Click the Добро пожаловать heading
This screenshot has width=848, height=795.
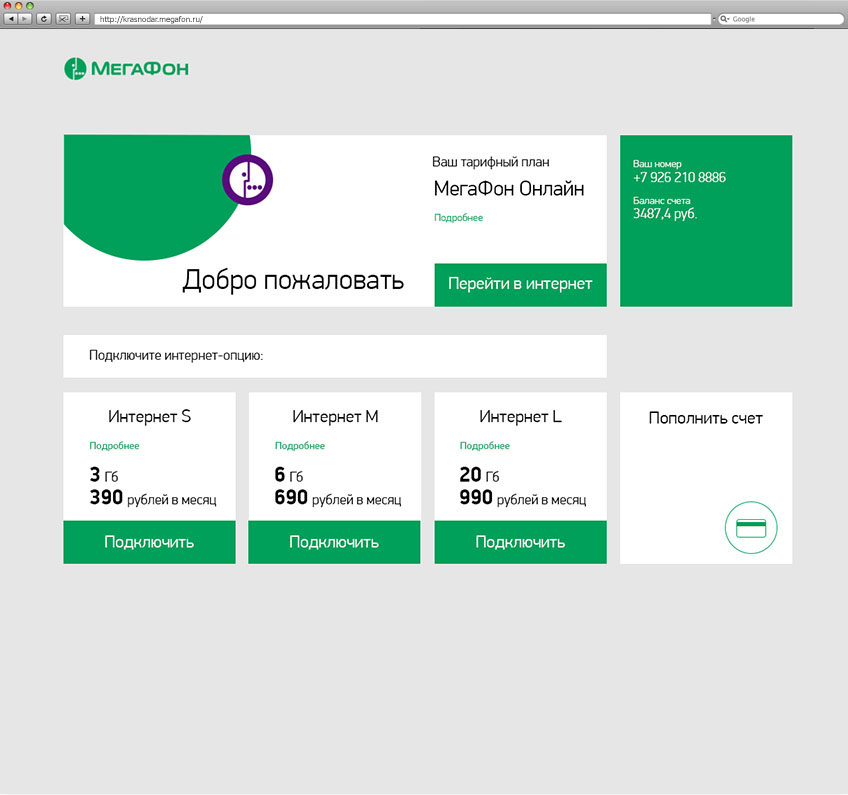pyautogui.click(x=293, y=281)
